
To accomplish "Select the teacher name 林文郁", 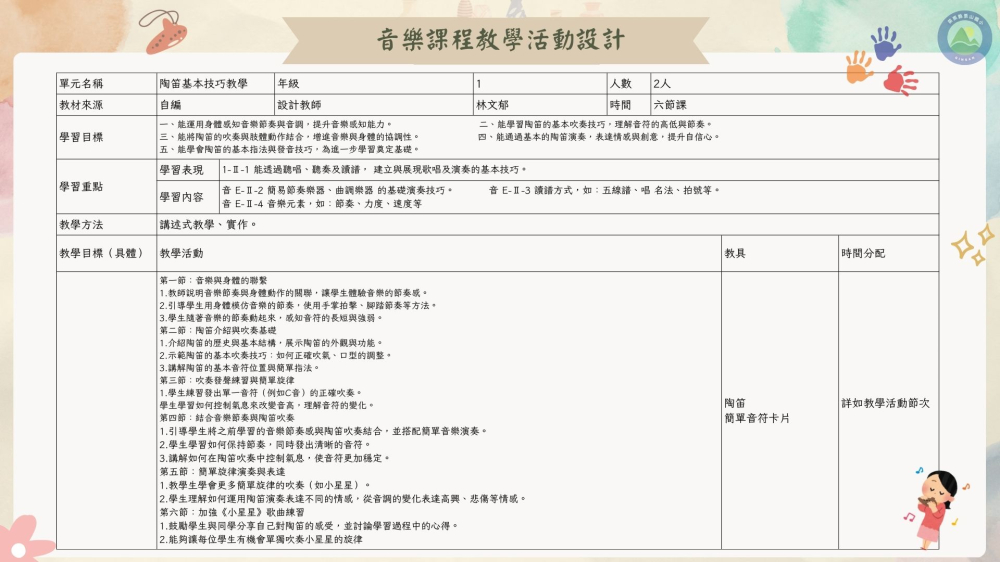I will pyautogui.click(x=492, y=105).
